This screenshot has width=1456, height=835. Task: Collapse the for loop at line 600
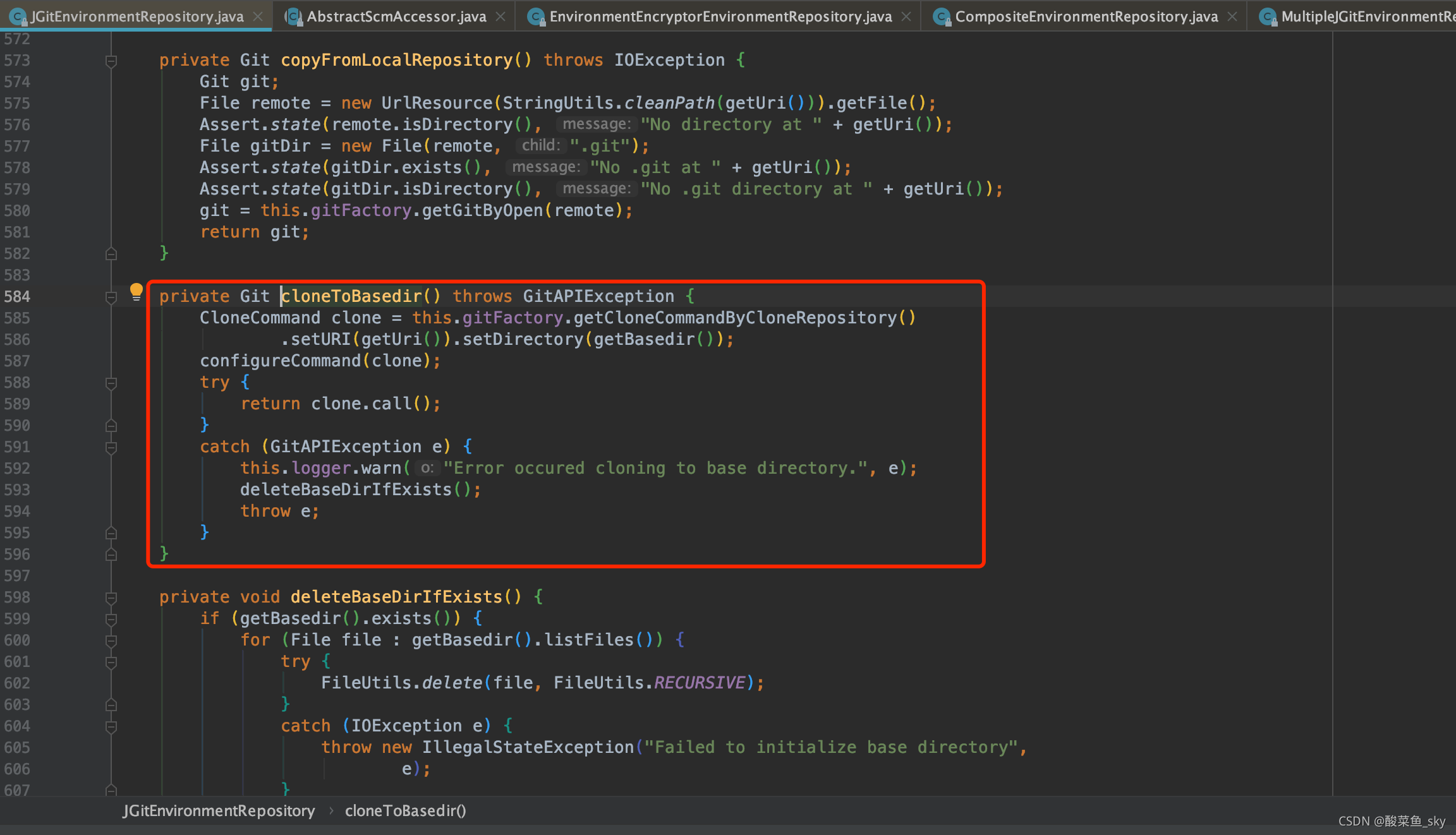coord(111,641)
